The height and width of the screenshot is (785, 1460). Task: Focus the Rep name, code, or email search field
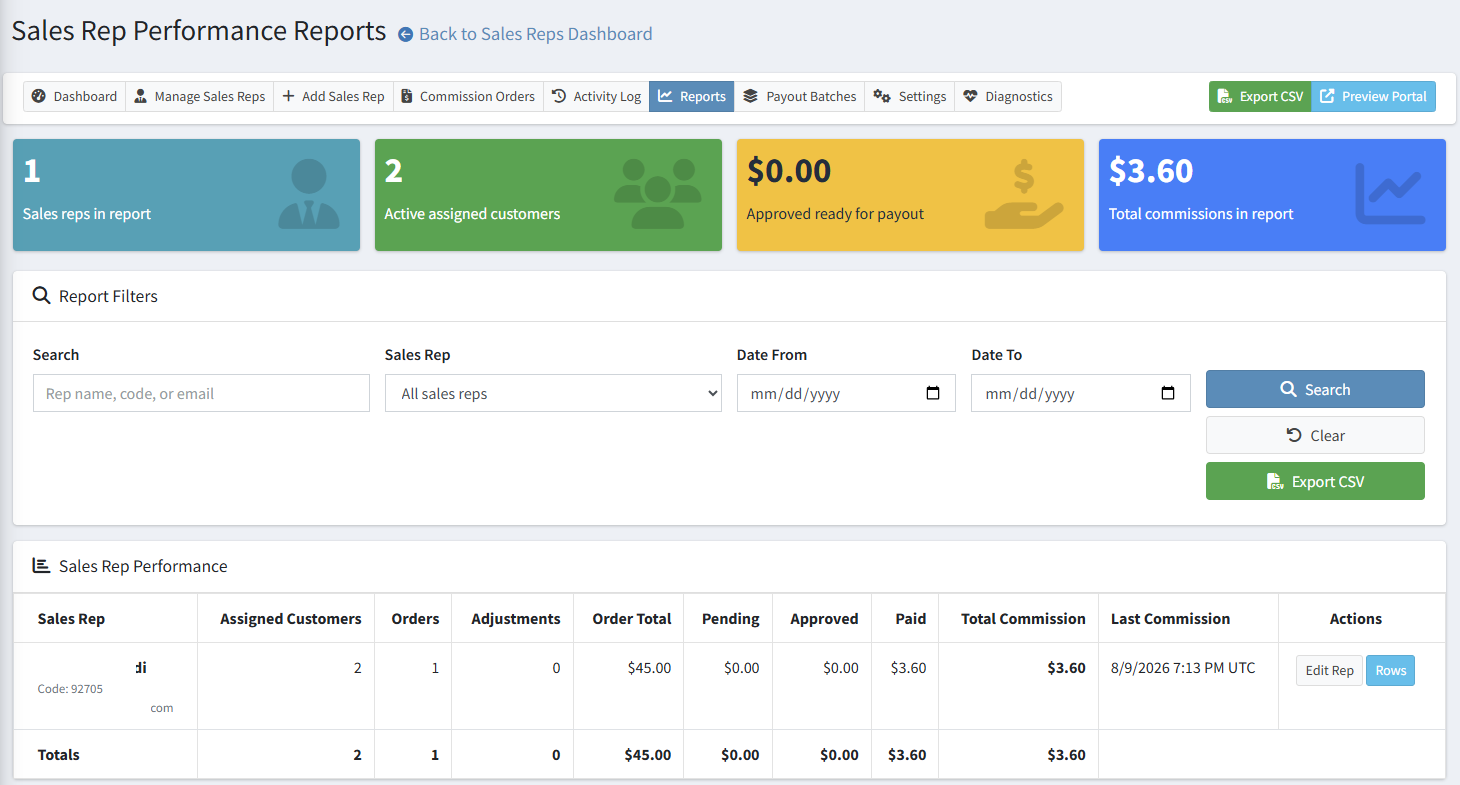[201, 393]
